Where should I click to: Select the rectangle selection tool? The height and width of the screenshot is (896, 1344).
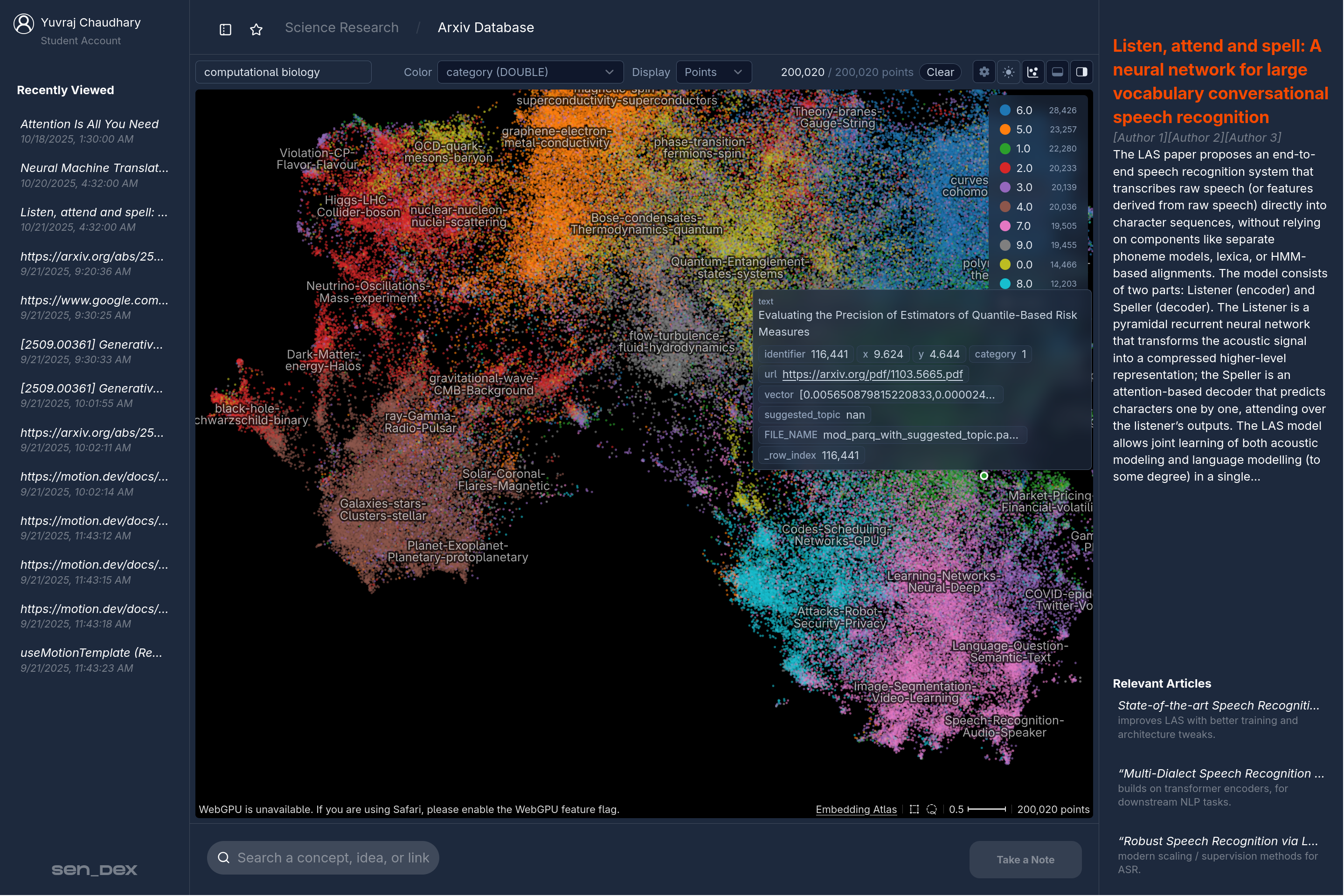[x=914, y=809]
